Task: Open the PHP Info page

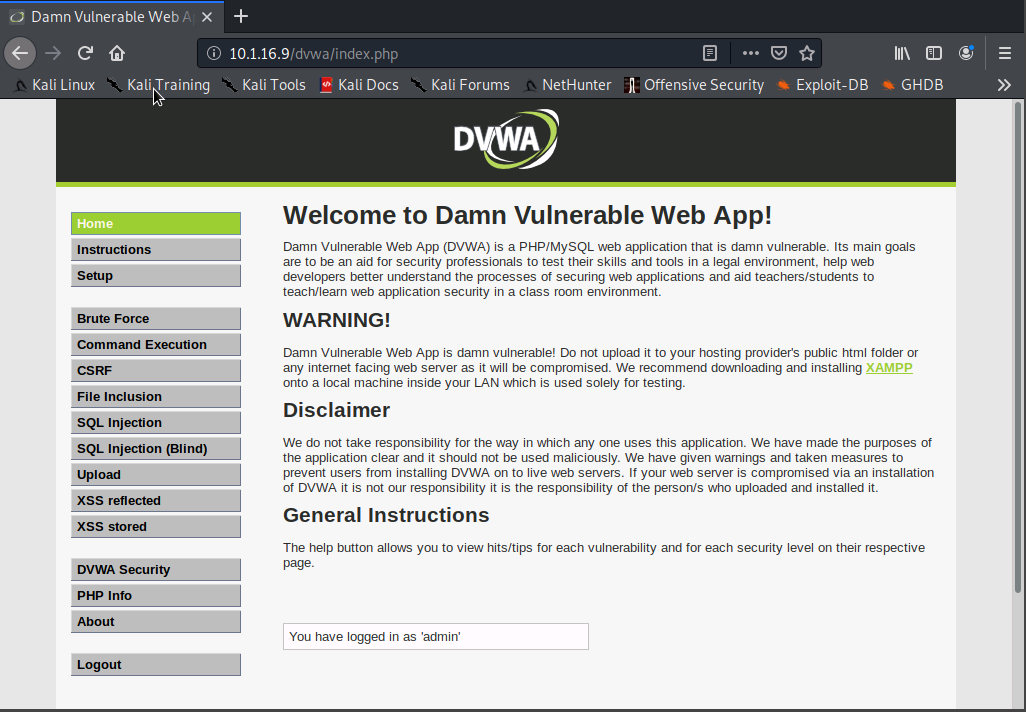Action: click(156, 596)
